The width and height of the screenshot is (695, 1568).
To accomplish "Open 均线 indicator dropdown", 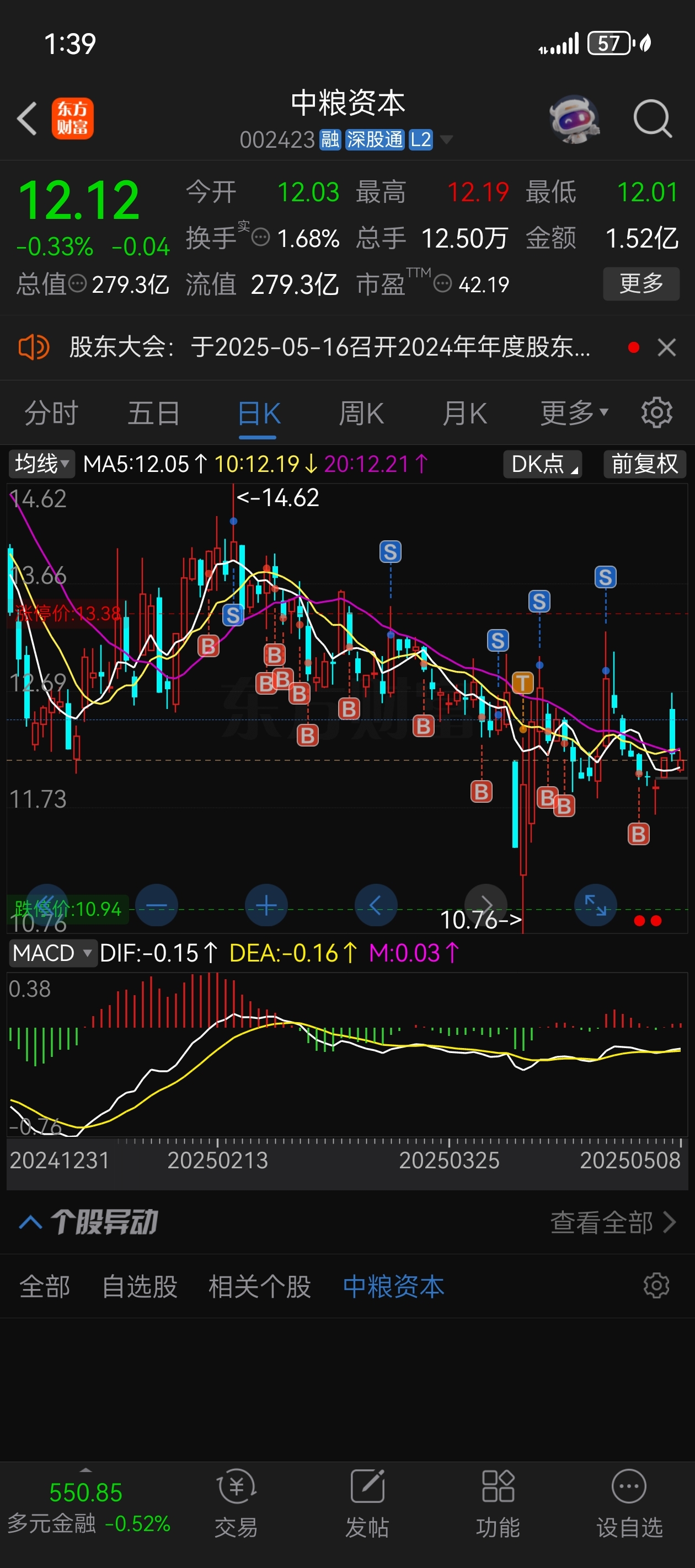I will tap(41, 464).
